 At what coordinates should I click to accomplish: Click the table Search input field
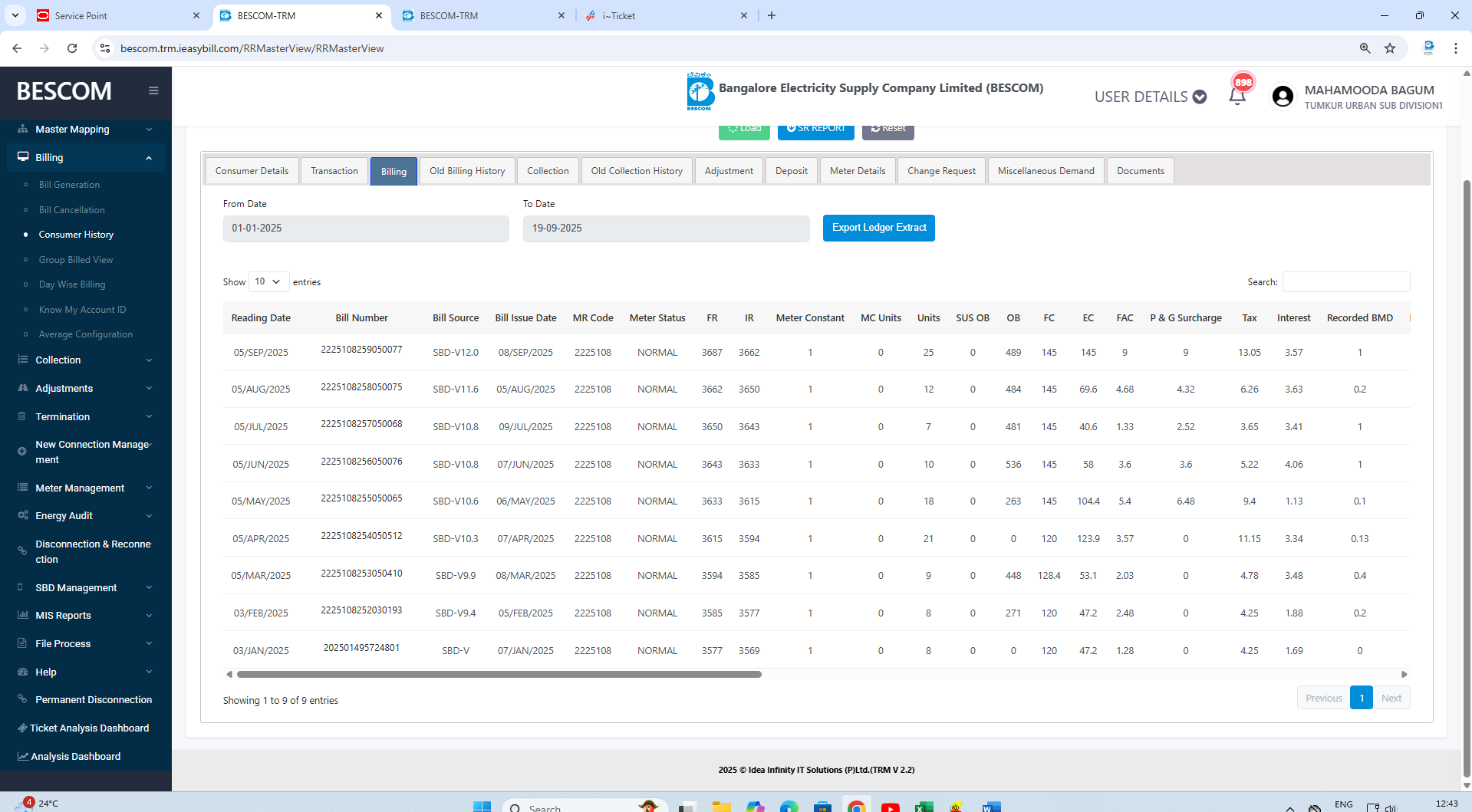(x=1345, y=282)
